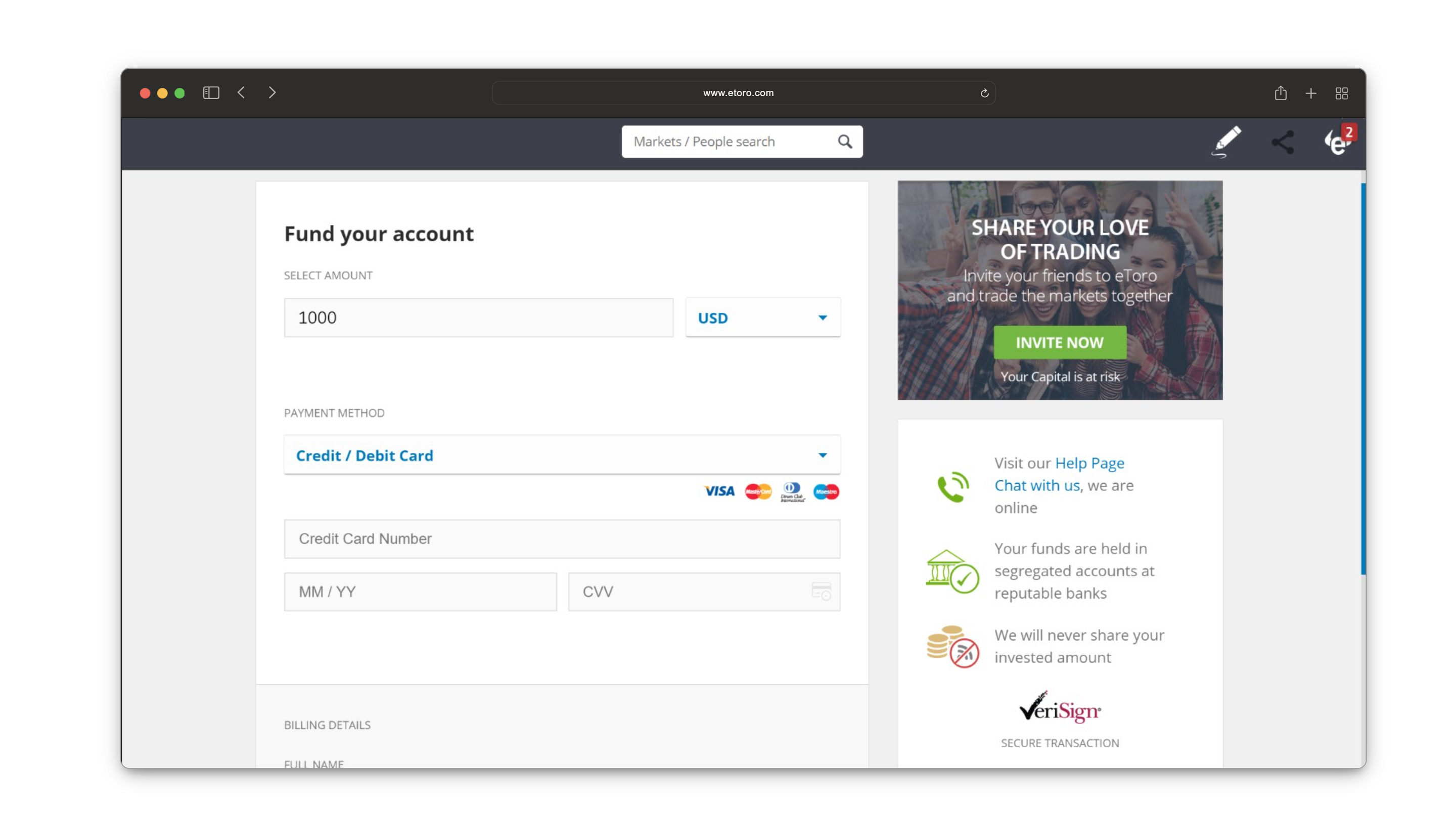Click the CVV card hint icon

click(x=821, y=591)
